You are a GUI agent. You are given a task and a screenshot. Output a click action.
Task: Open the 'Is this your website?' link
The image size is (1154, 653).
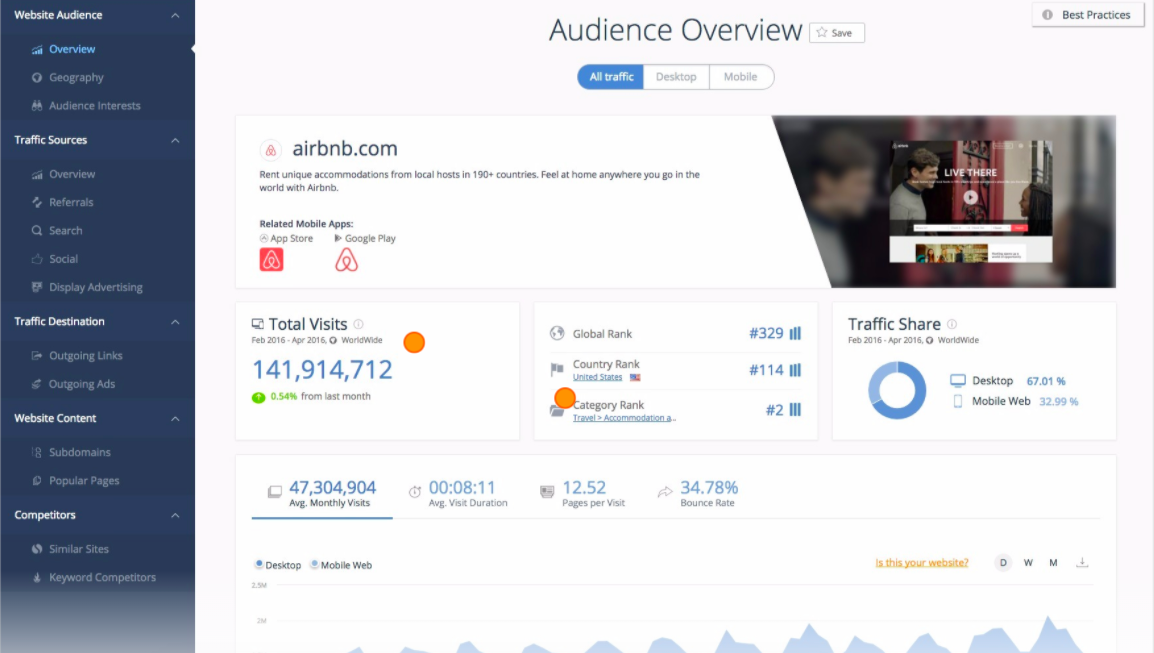(921, 563)
